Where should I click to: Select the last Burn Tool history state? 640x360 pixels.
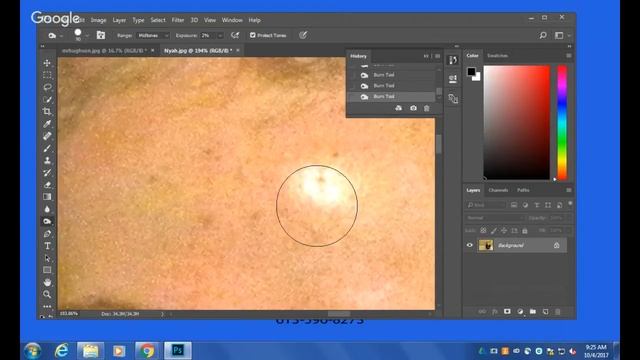click(392, 96)
